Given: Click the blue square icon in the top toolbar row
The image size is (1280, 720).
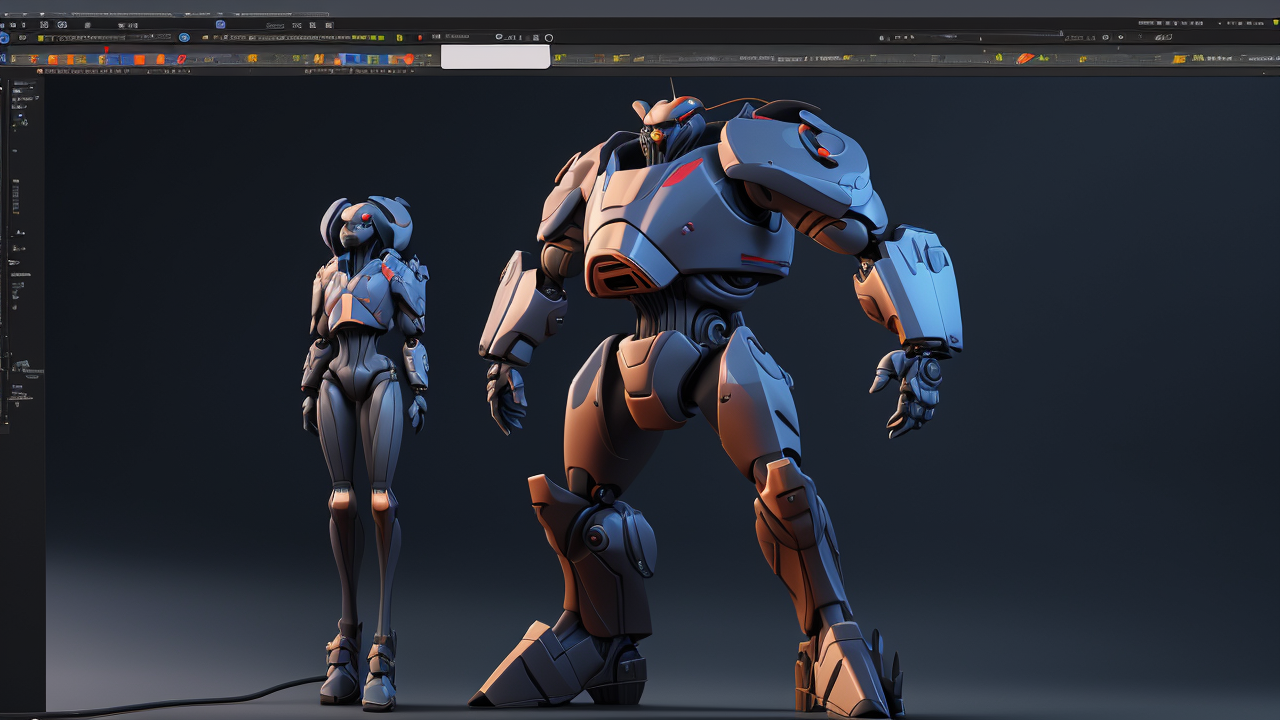Looking at the screenshot, I should pyautogui.click(x=220, y=24).
